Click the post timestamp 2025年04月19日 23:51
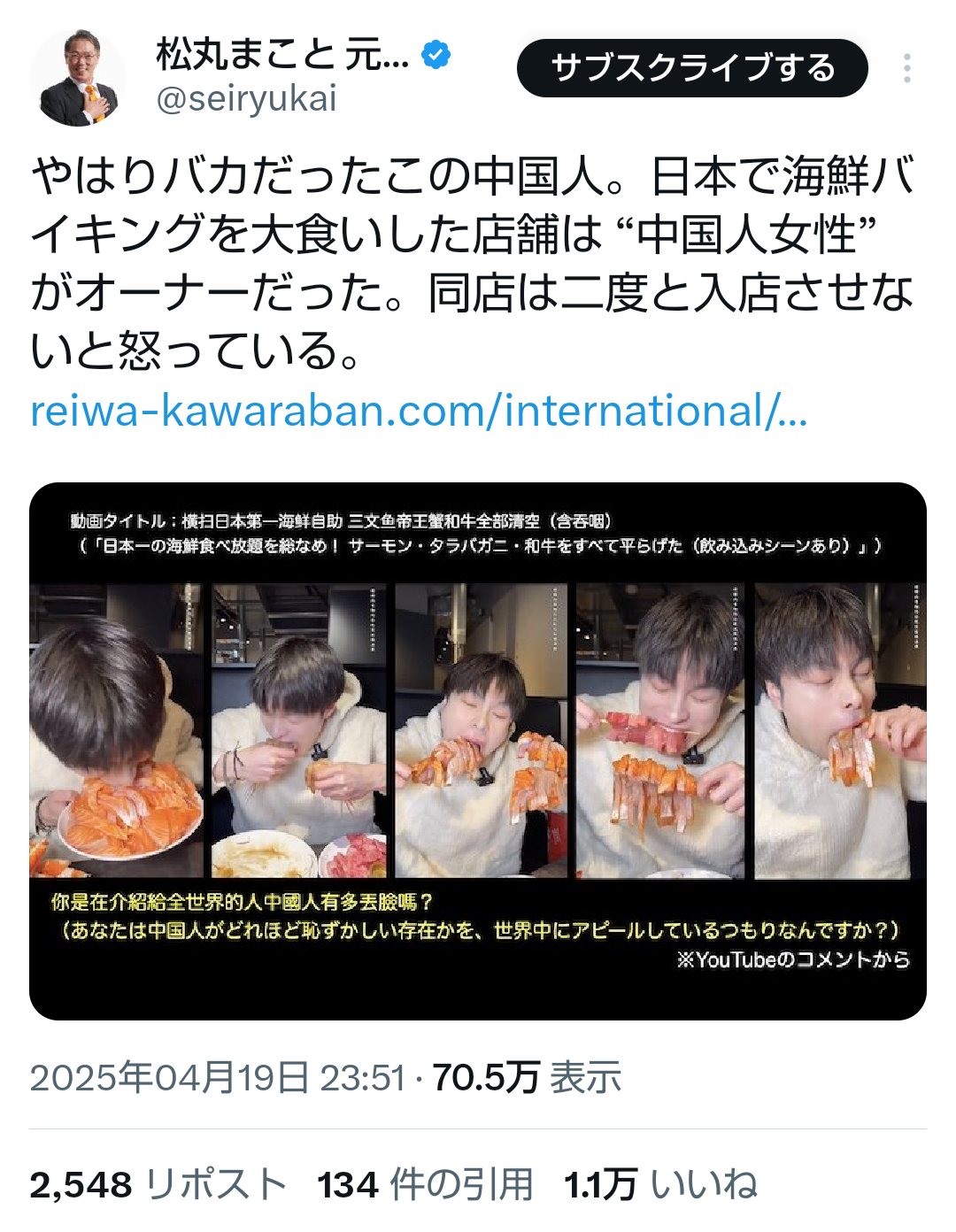Viewport: 956px width, 1232px height. (218, 1077)
